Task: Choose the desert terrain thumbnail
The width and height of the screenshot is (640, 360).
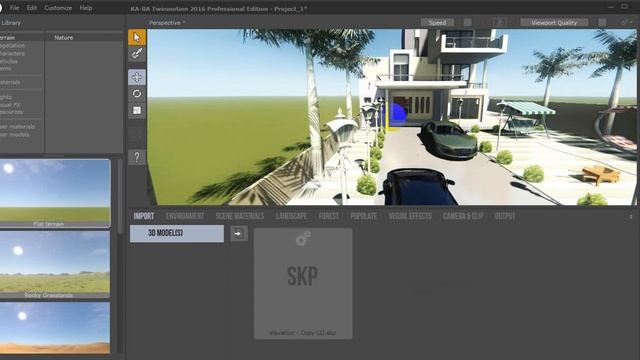Action: click(55, 328)
